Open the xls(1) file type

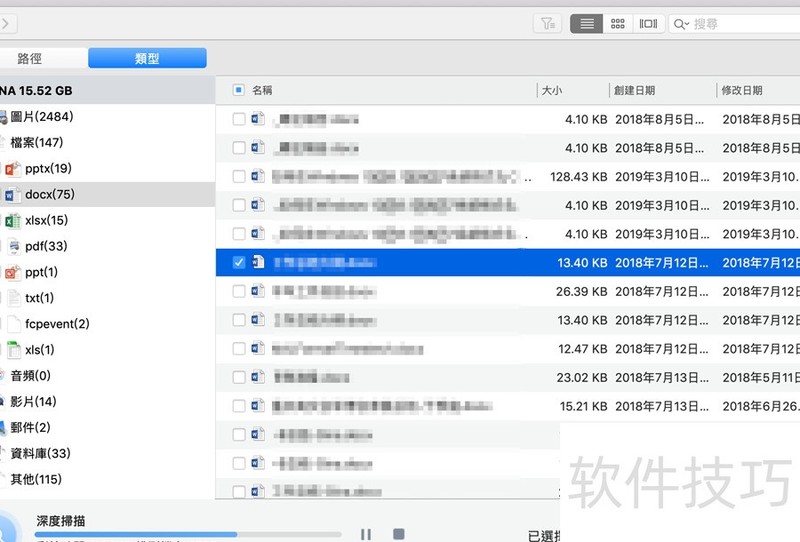tap(40, 350)
